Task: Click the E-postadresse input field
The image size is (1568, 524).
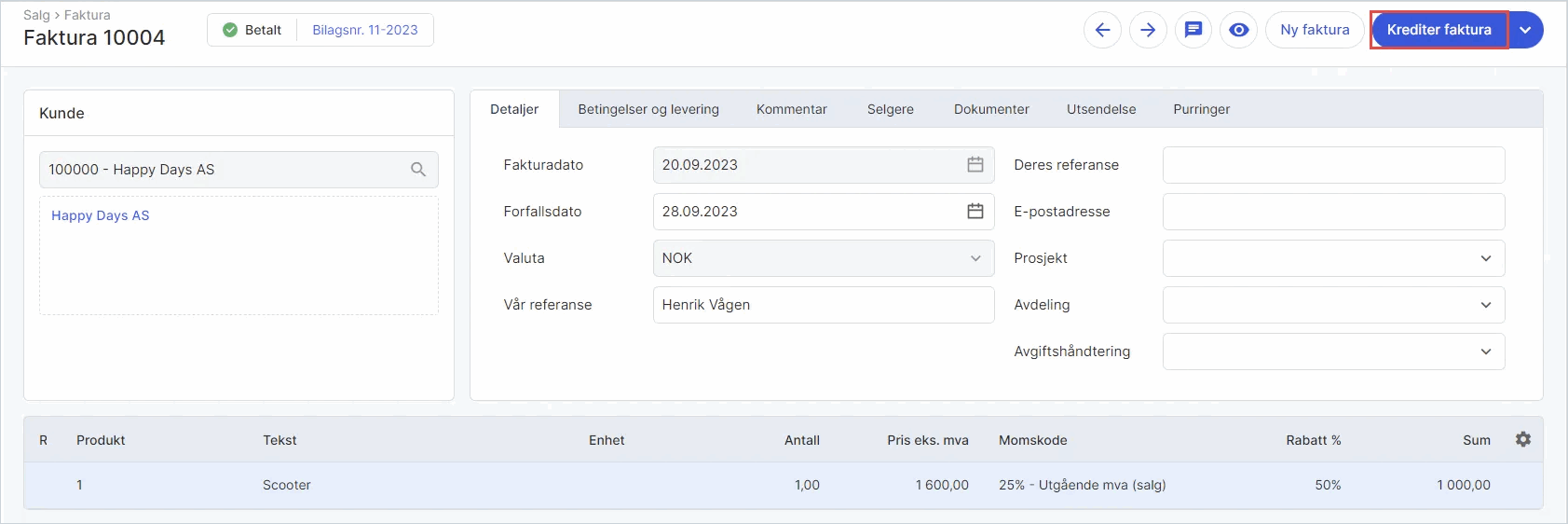Action: point(1333,212)
